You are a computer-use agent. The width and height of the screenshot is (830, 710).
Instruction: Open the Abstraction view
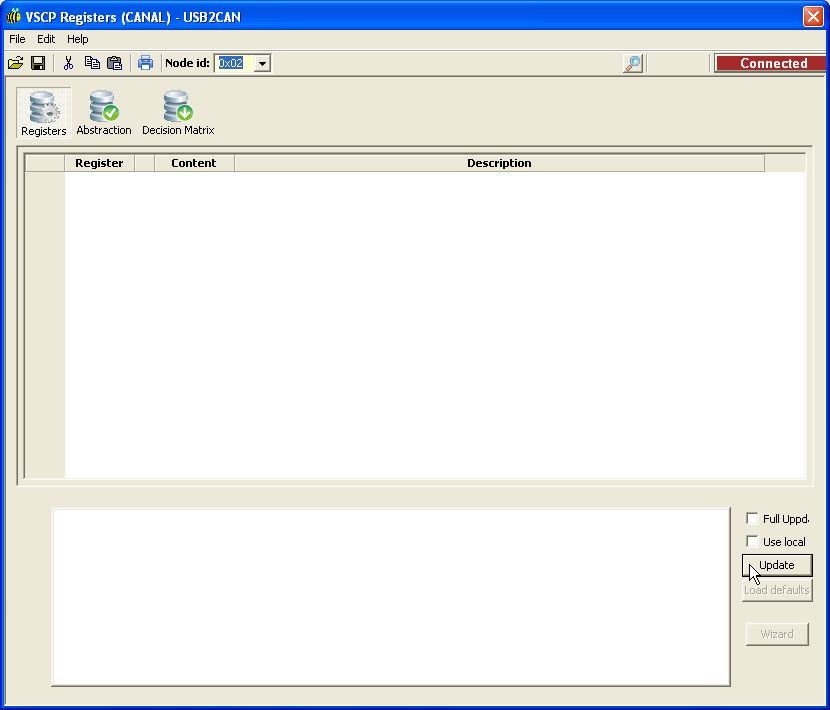pyautogui.click(x=104, y=113)
